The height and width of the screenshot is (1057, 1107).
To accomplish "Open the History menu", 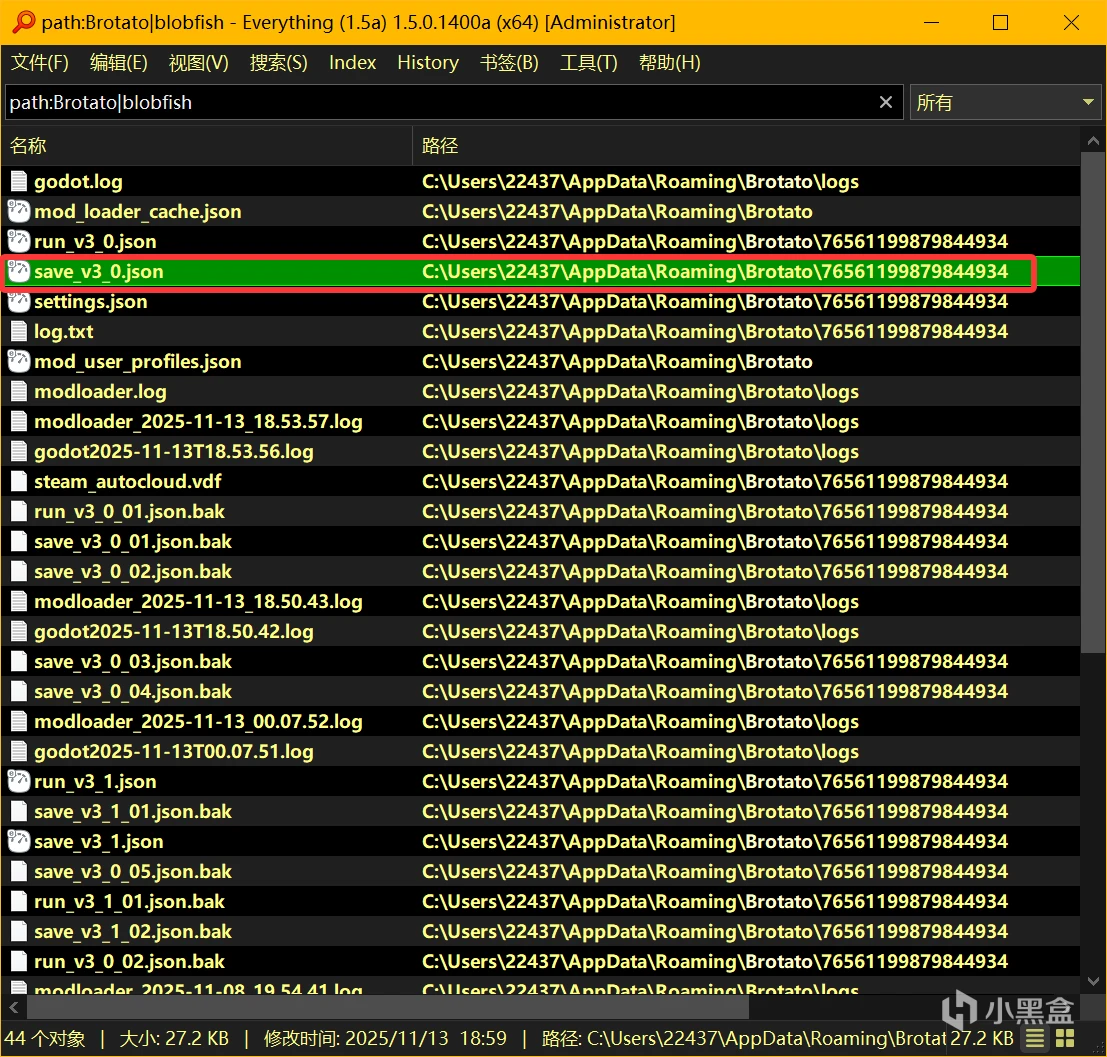I will (428, 63).
